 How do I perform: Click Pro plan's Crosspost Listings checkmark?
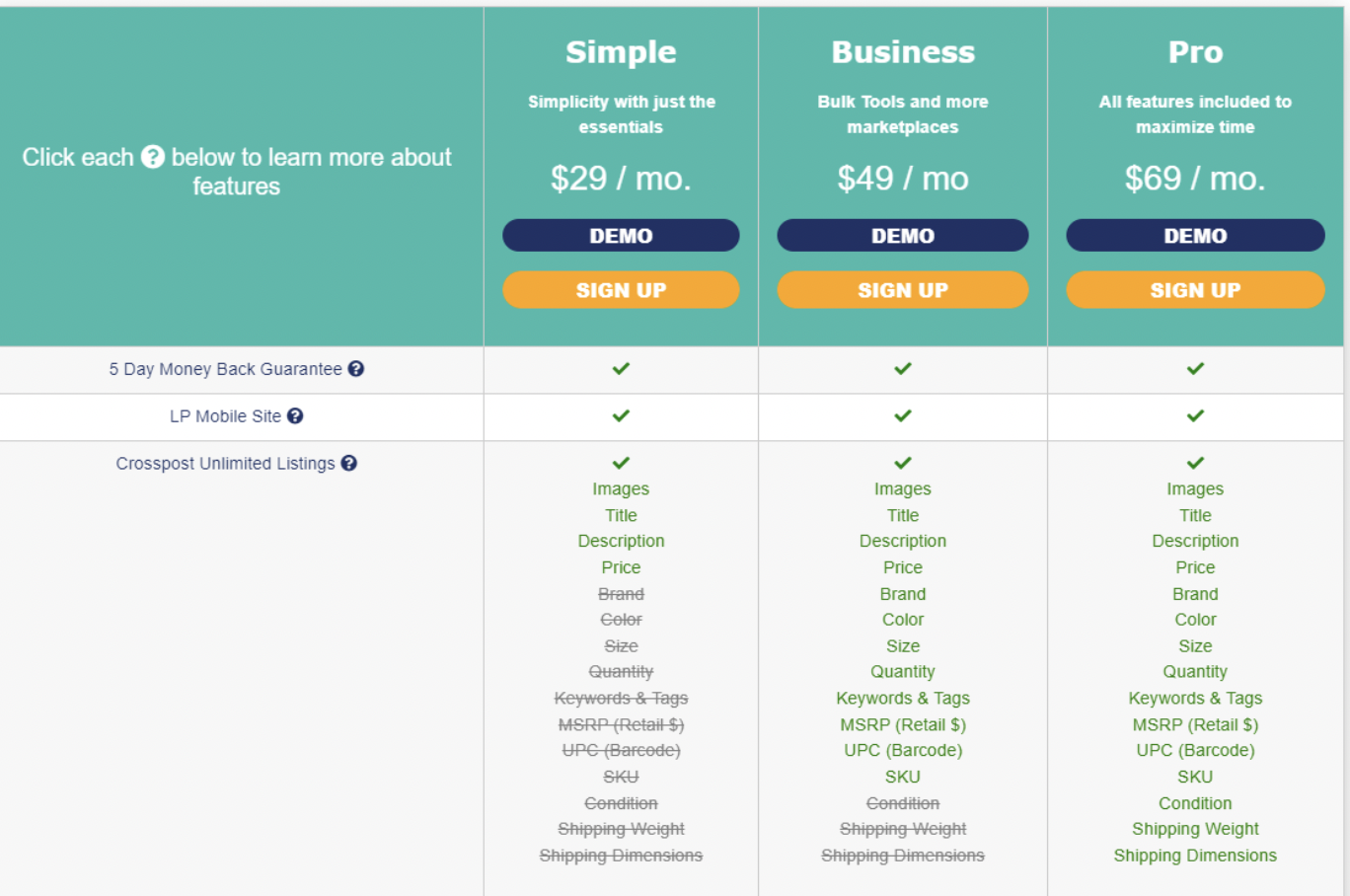(x=1195, y=463)
